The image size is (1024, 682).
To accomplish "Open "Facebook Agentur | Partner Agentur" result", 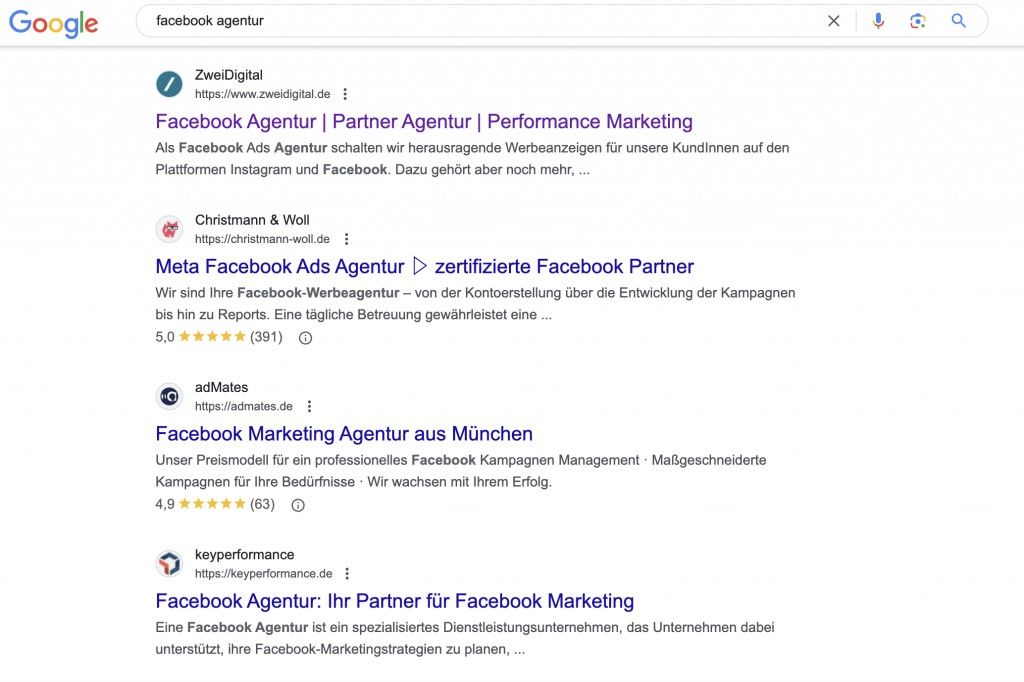I will click(x=424, y=122).
